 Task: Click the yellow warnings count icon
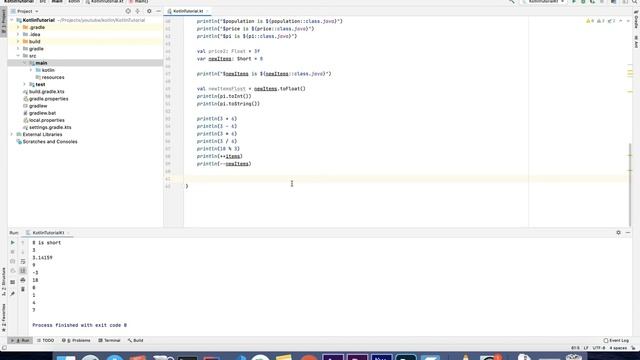590,21
